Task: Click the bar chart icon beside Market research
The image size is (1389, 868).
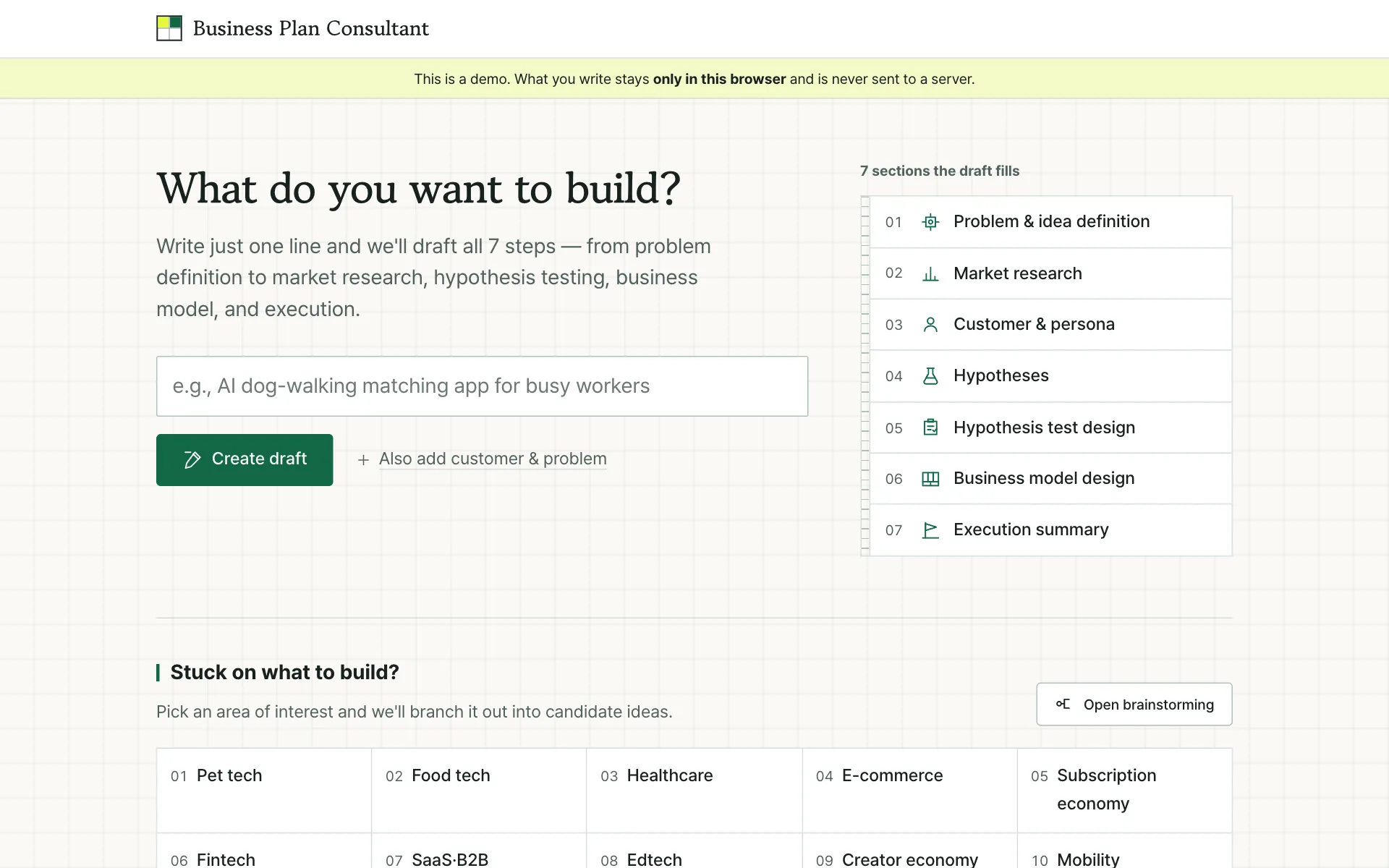Action: 930,273
